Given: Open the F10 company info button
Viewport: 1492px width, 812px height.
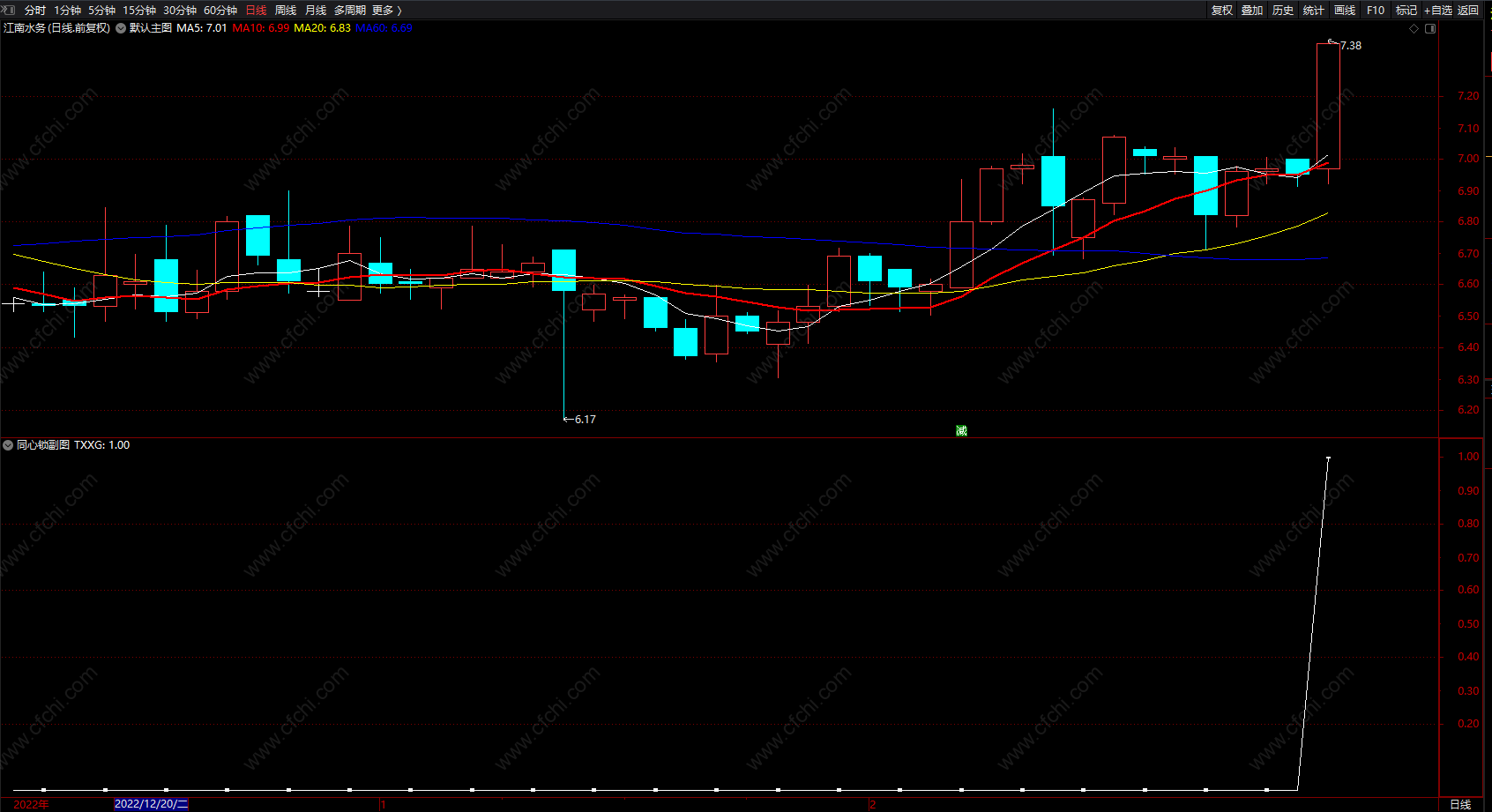Looking at the screenshot, I should click(x=1376, y=11).
